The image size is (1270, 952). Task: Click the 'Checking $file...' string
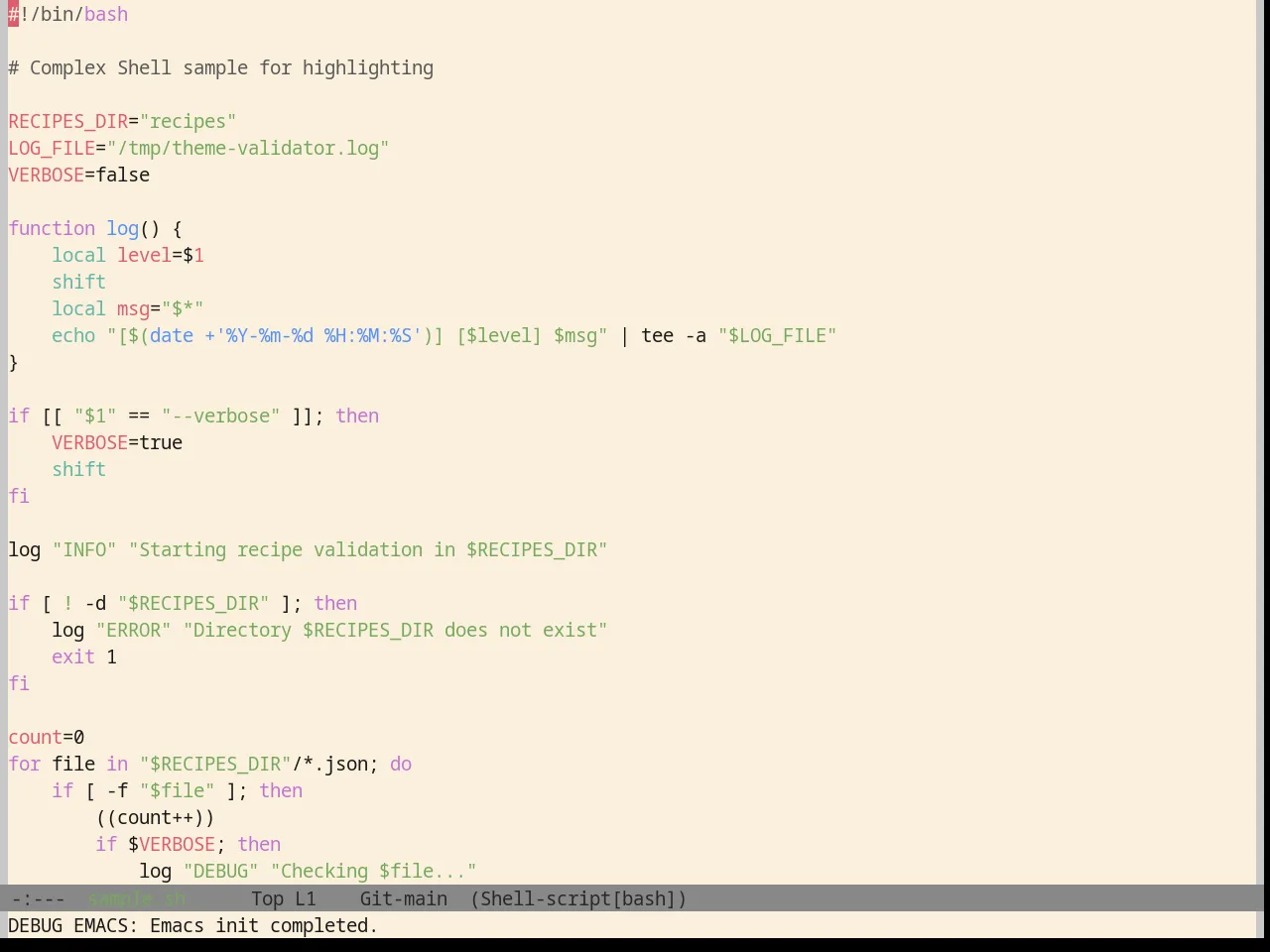(x=374, y=872)
